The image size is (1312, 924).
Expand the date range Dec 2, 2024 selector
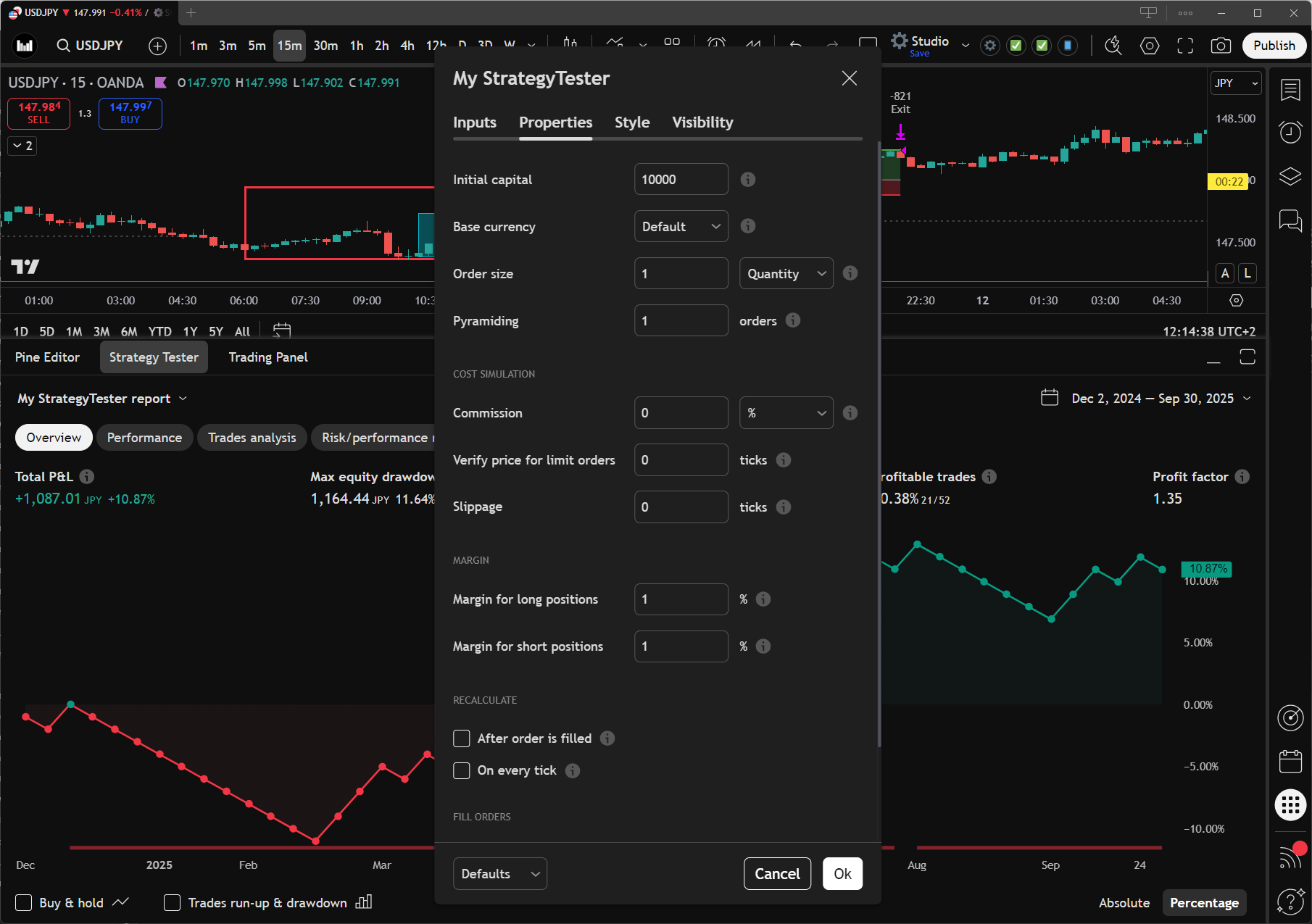(1145, 398)
